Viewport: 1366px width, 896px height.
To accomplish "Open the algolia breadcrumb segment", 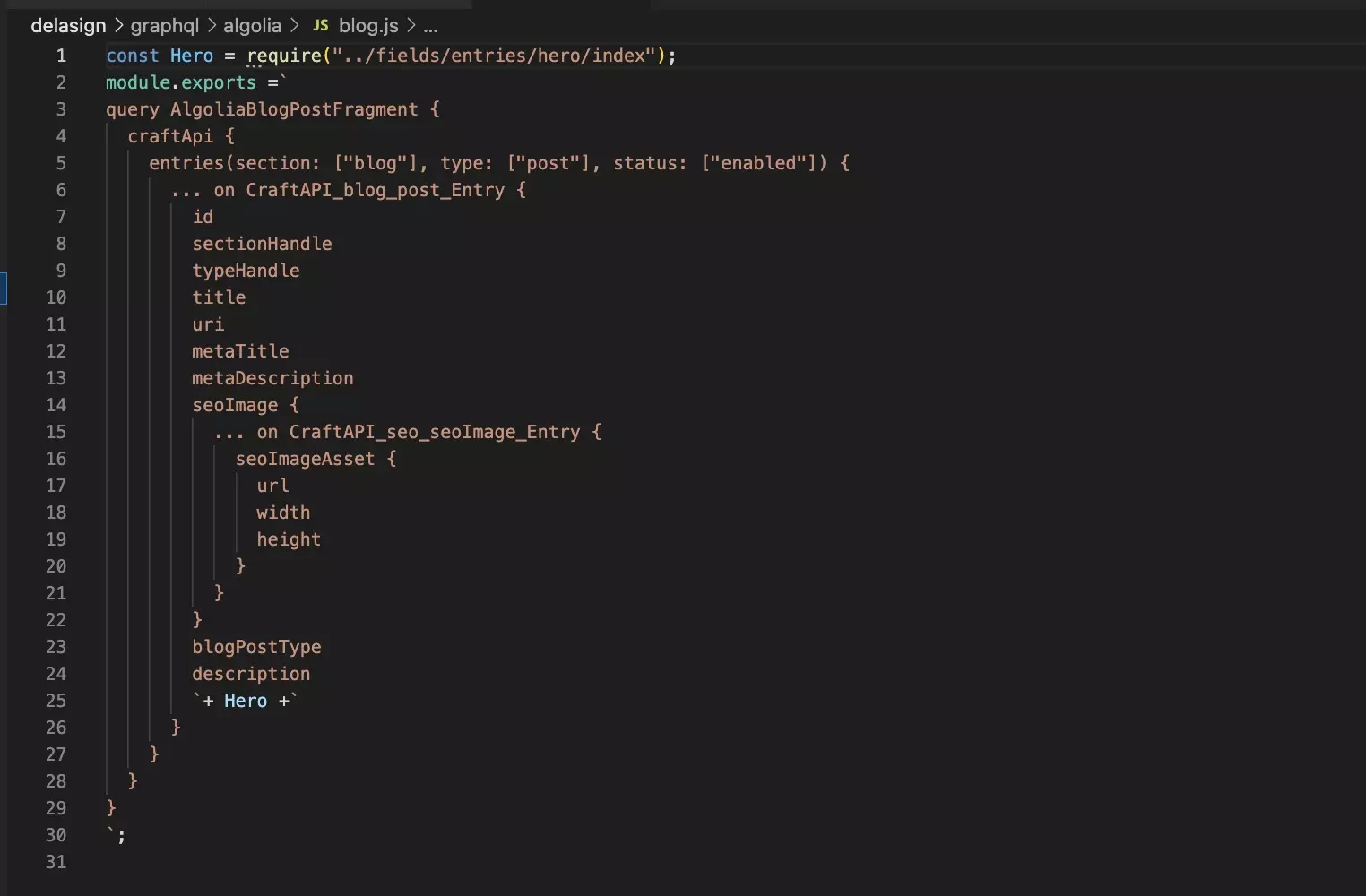I will (252, 26).
